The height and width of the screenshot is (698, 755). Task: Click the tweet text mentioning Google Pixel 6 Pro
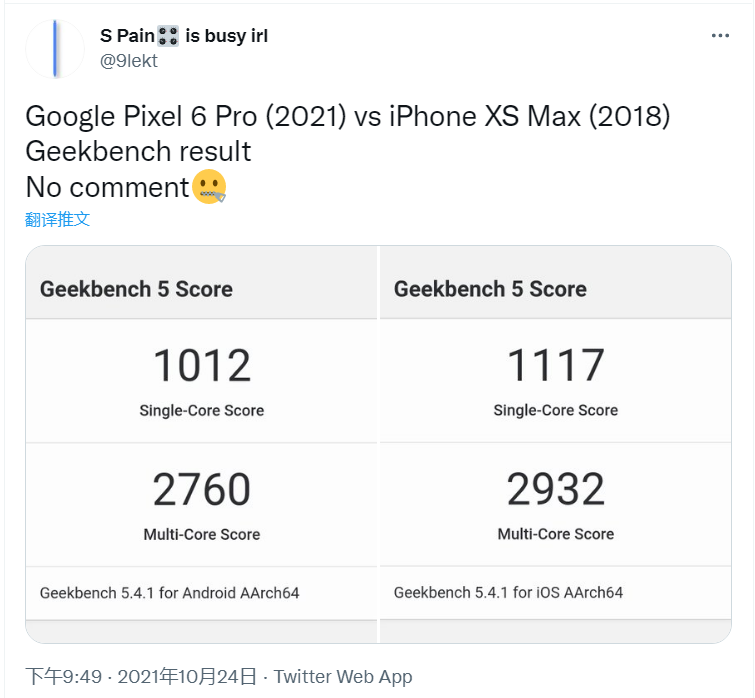pos(347,116)
